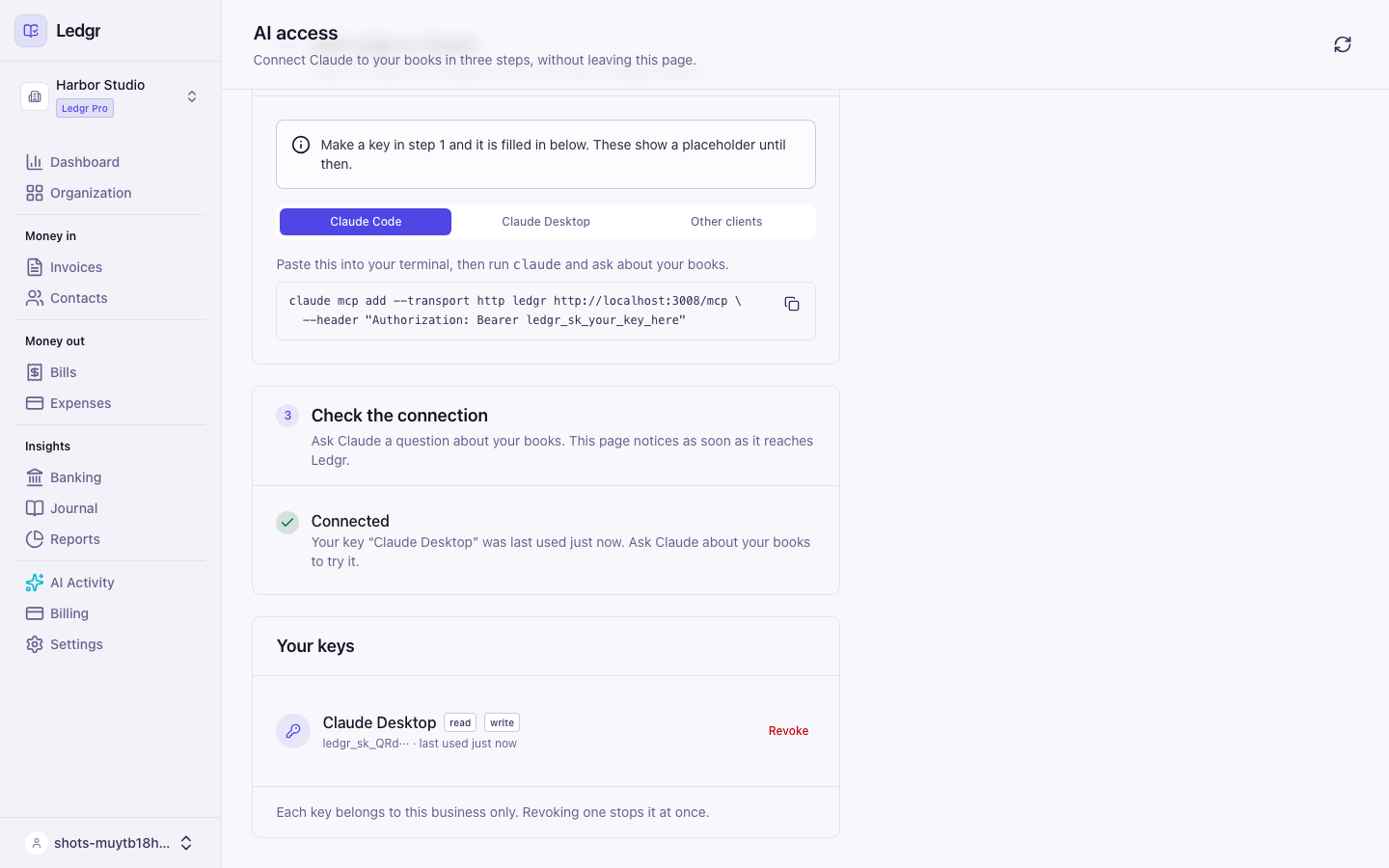Revoke the Claude Desktop key
1389x868 pixels.
tap(788, 731)
